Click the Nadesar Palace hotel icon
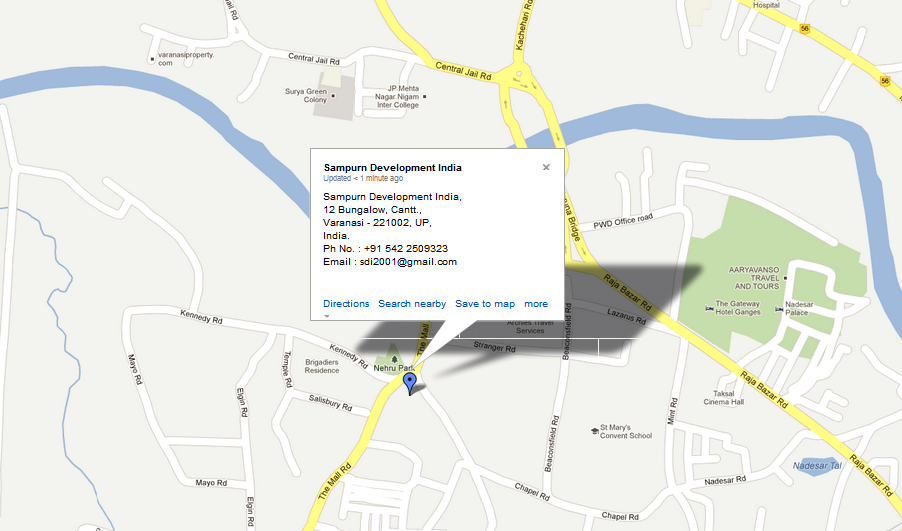 coord(779,309)
